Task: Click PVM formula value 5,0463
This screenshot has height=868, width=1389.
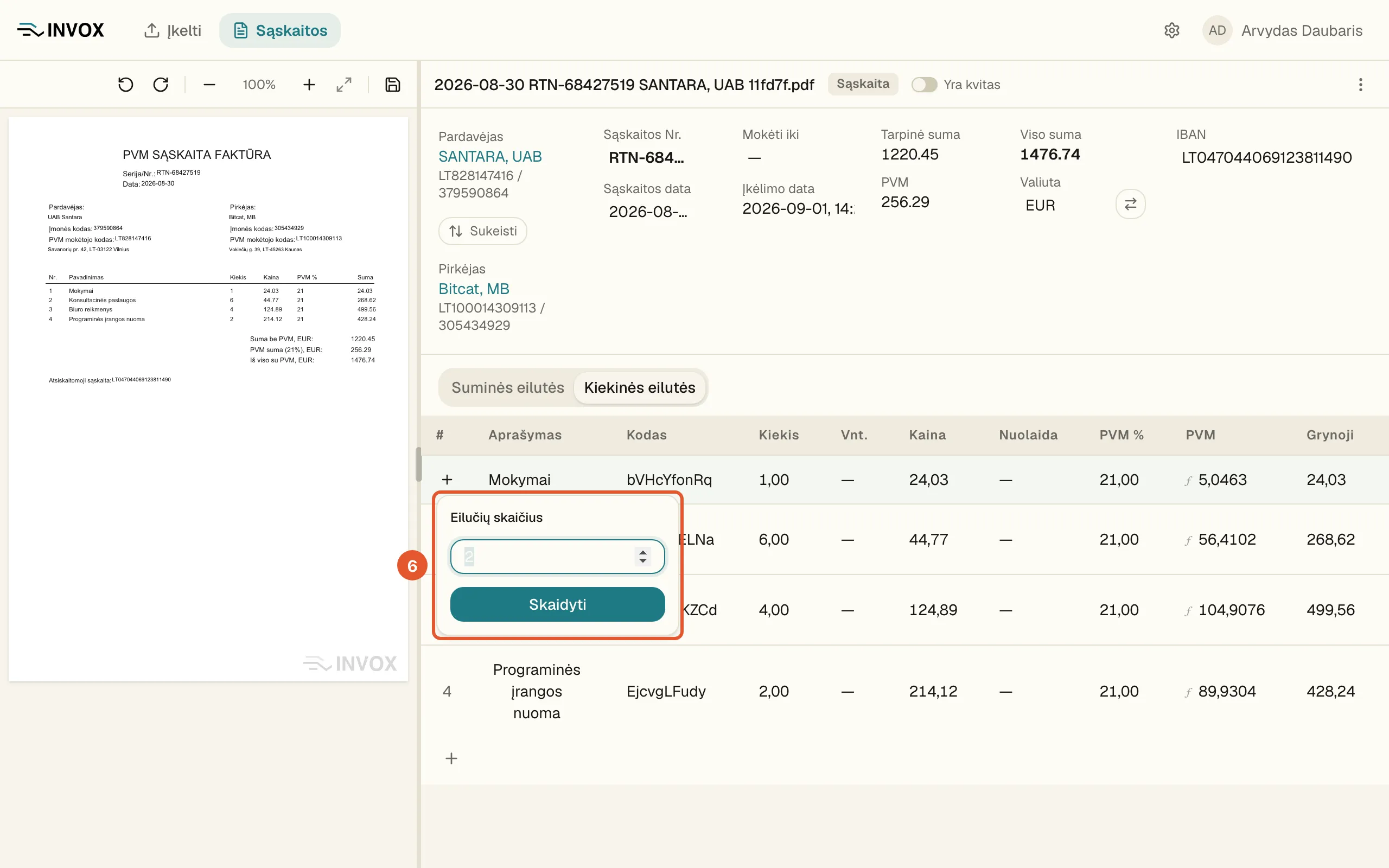Action: point(1222,480)
